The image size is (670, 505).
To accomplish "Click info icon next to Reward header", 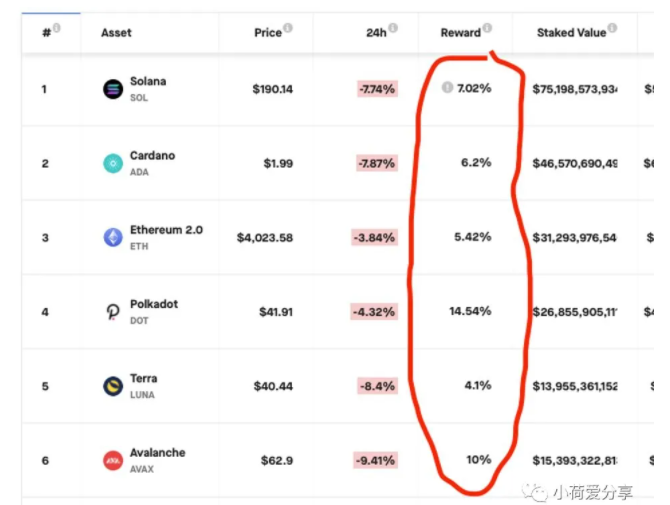I will tap(487, 28).
